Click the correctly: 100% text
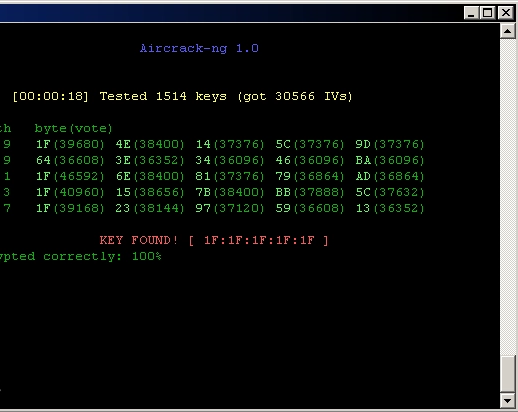 [x=102, y=256]
